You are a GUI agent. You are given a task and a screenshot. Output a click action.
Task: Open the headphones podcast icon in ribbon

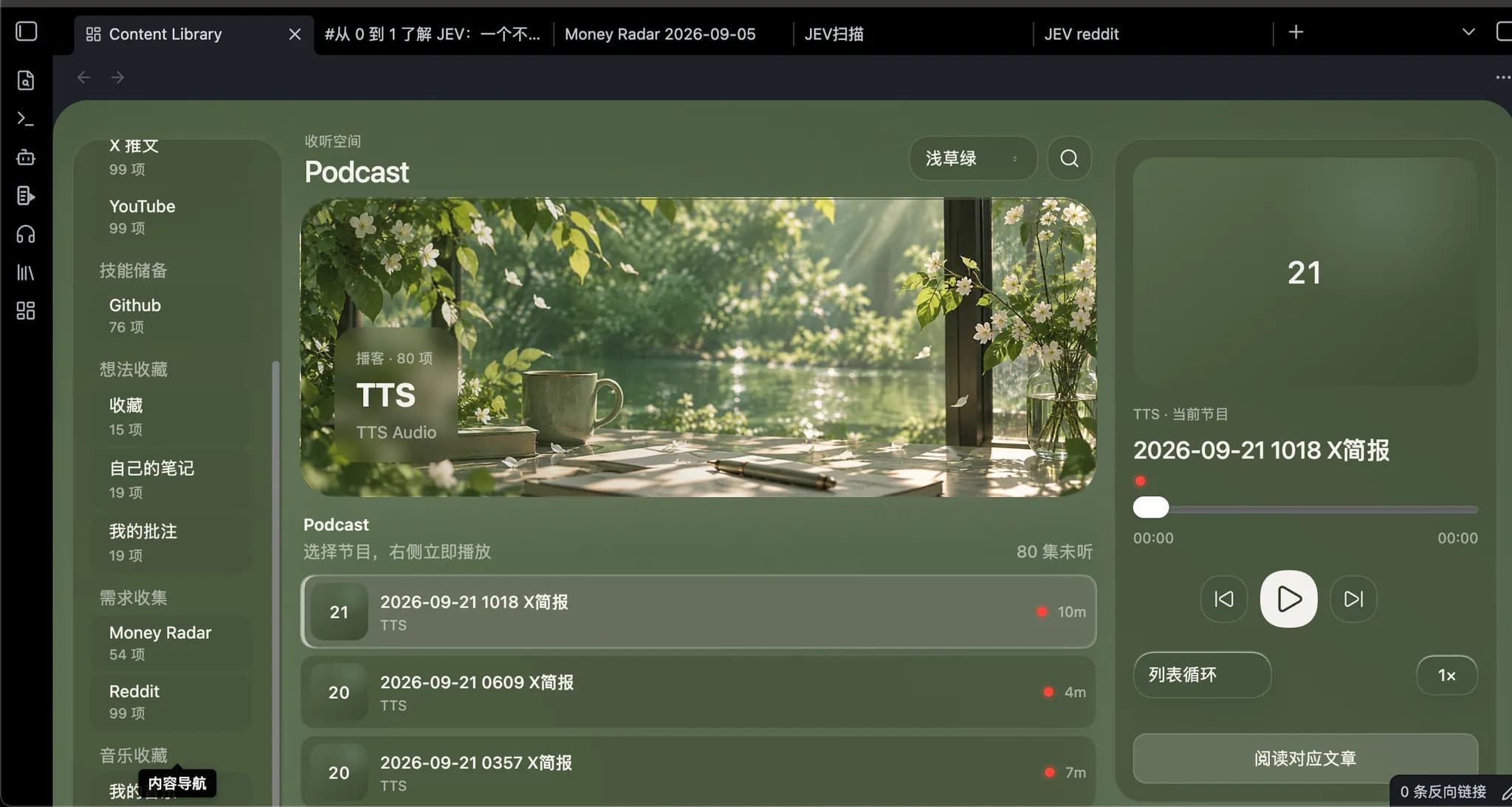(26, 234)
